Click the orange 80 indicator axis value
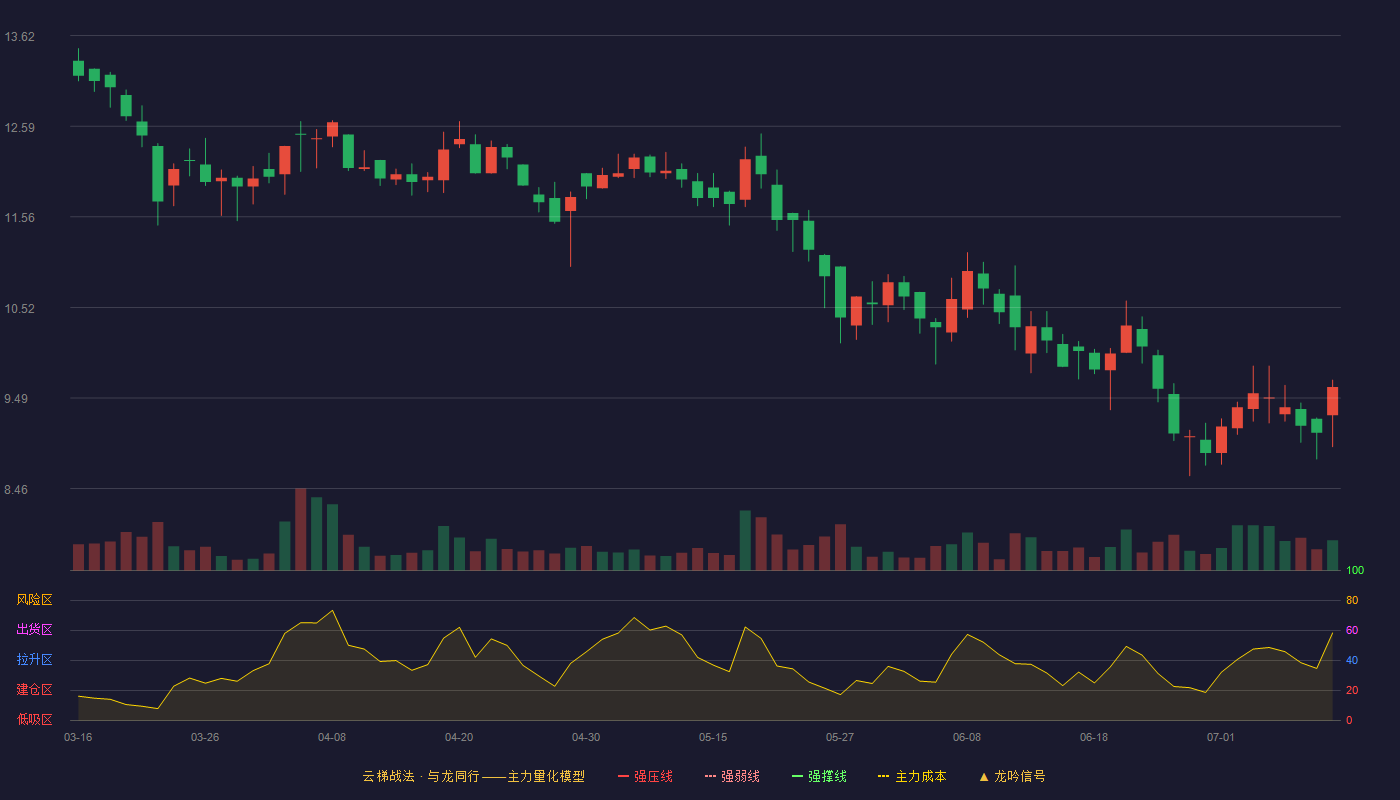This screenshot has height=800, width=1400. click(x=1352, y=601)
